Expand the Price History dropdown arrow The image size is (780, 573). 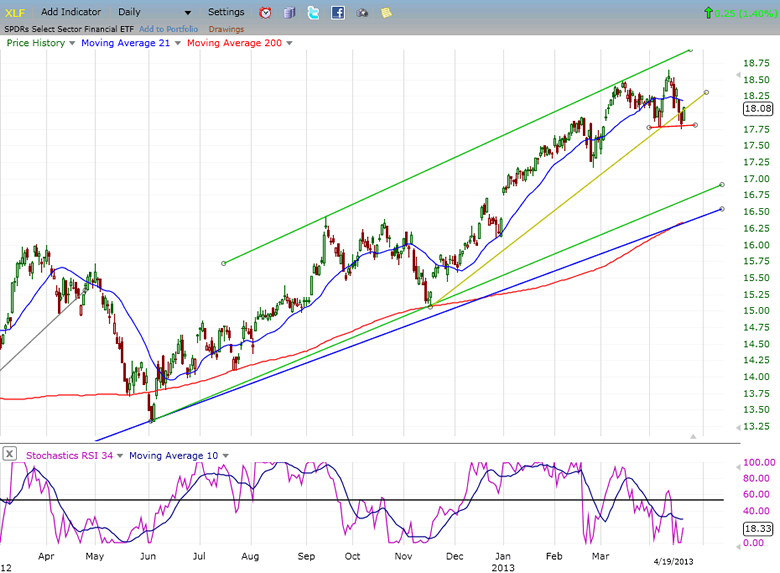tap(72, 43)
